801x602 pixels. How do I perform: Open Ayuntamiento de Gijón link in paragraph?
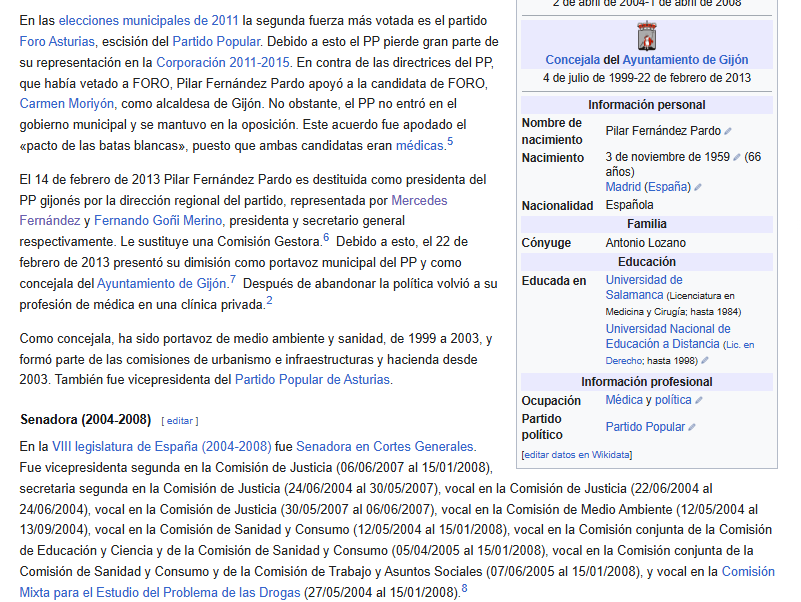pos(161,284)
